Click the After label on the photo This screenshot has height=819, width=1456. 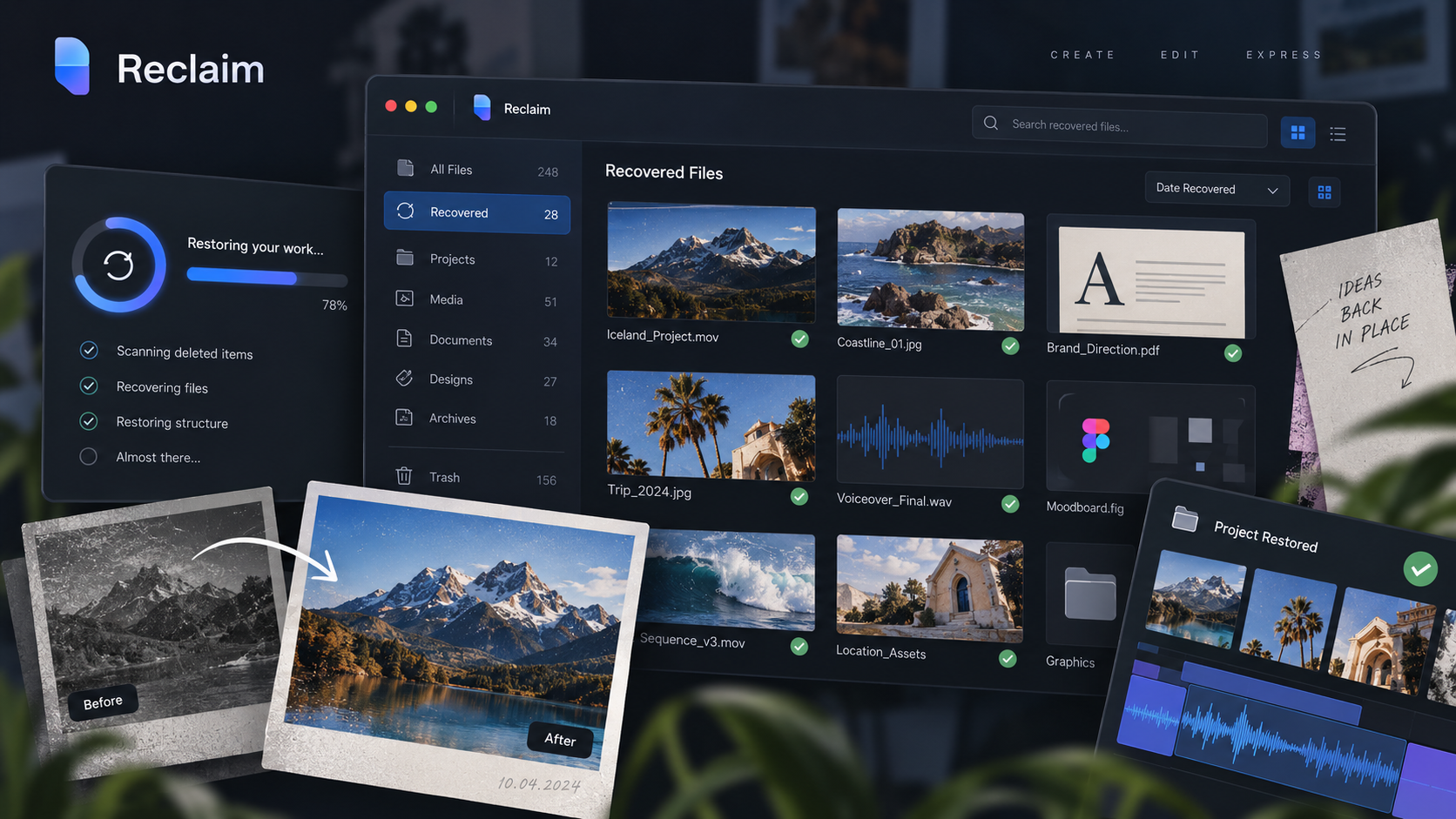point(560,739)
